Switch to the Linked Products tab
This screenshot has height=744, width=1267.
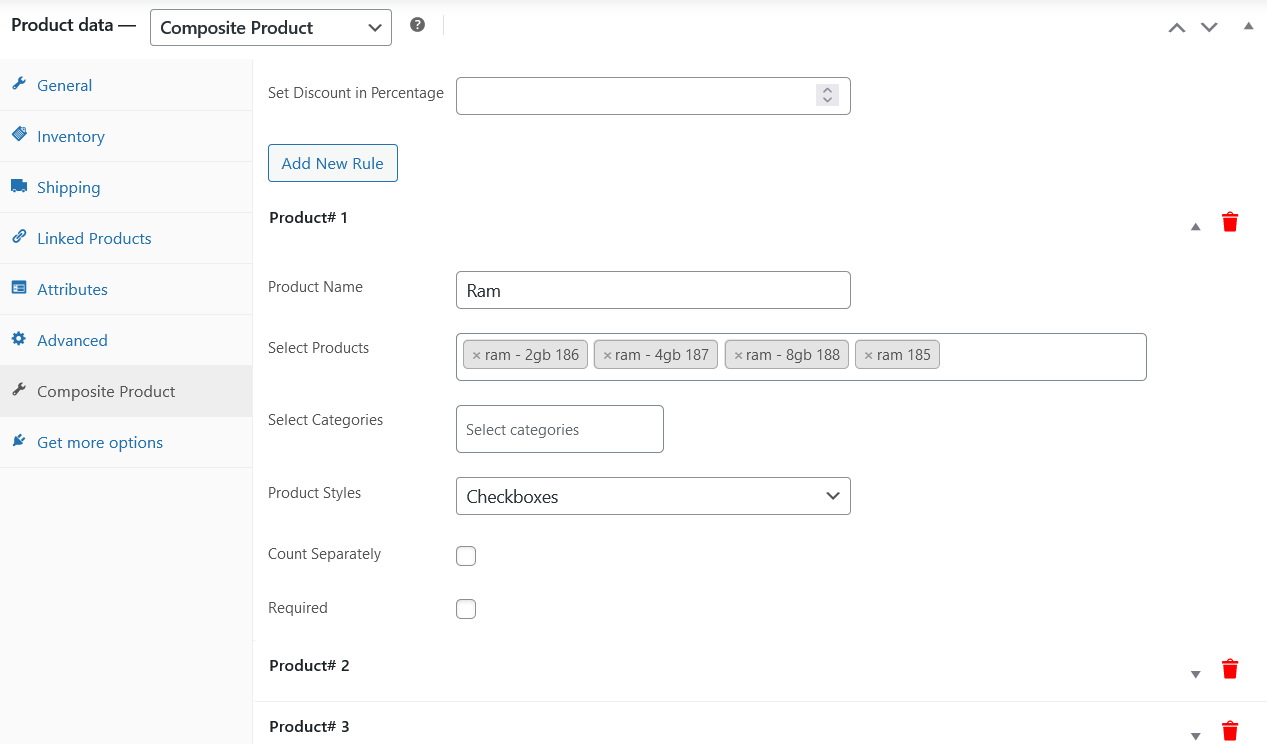point(94,239)
